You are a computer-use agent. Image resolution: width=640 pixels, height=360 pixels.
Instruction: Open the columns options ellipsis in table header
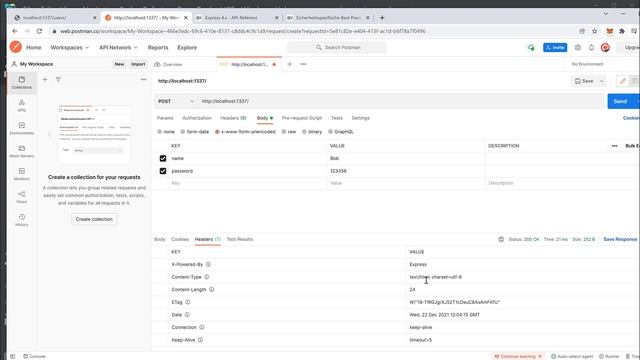(x=614, y=146)
